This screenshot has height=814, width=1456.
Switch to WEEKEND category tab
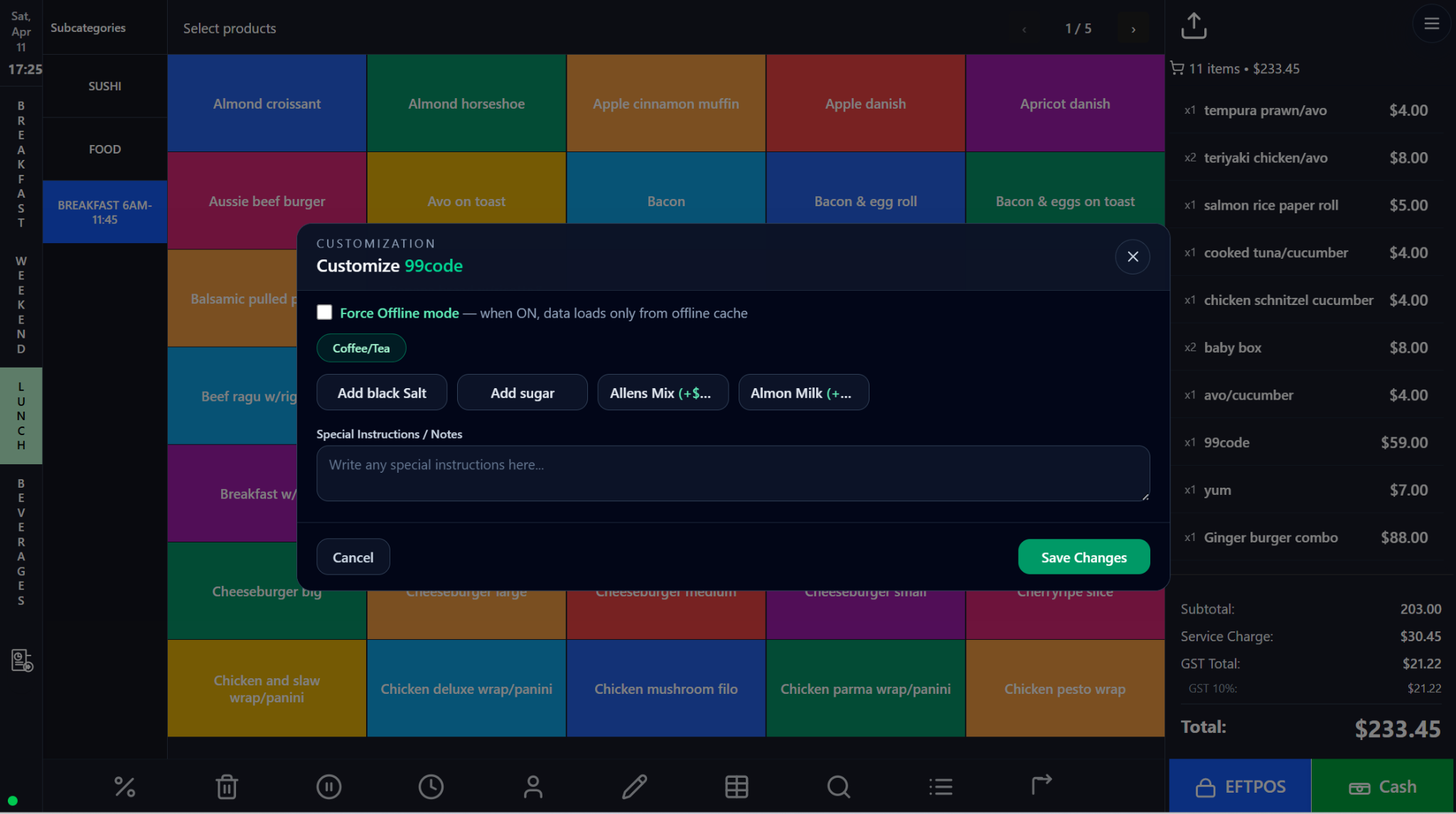21,305
